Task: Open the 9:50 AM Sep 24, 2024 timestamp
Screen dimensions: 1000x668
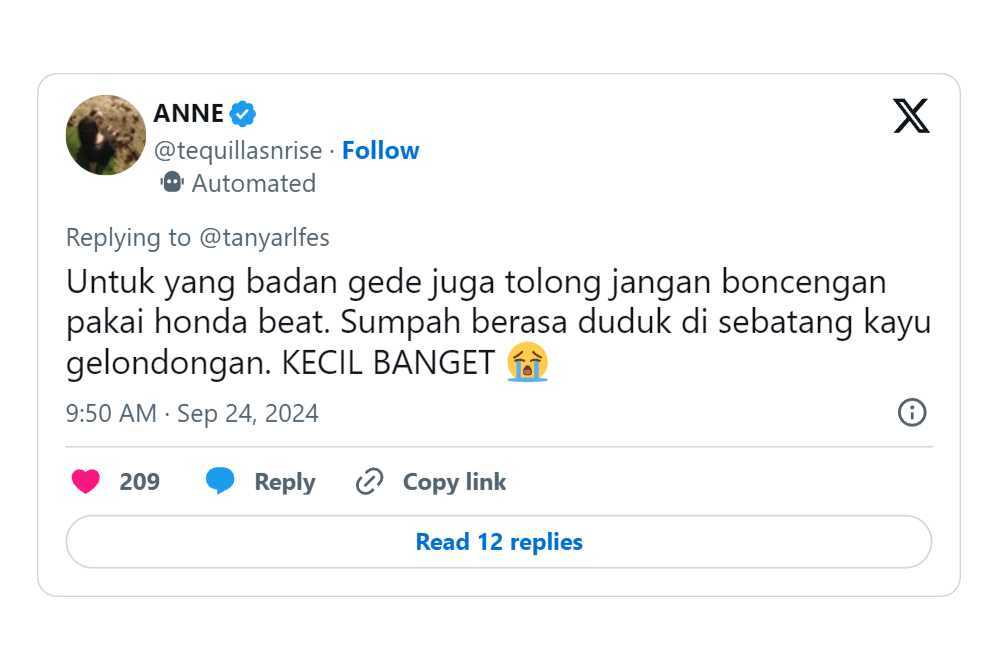Action: (192, 414)
